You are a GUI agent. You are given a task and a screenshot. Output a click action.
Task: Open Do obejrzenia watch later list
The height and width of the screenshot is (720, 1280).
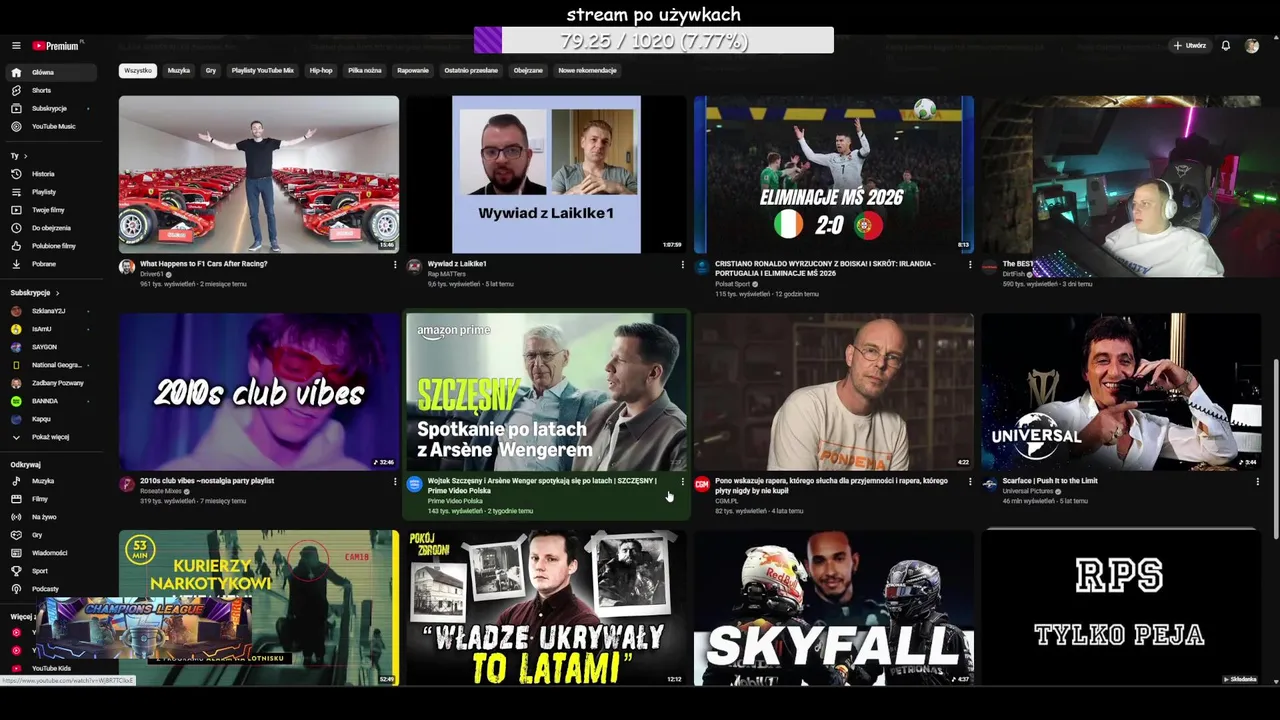(x=50, y=228)
